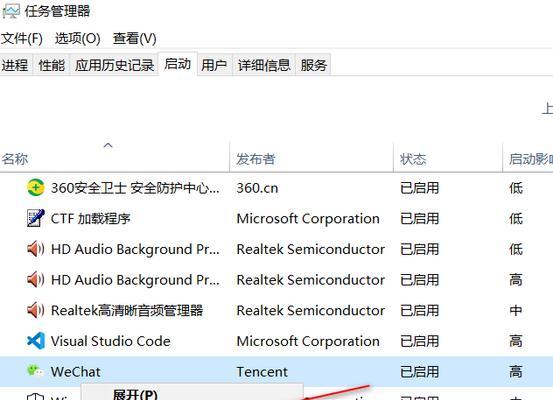Click the CTF 加载程序 pen icon

36,218
